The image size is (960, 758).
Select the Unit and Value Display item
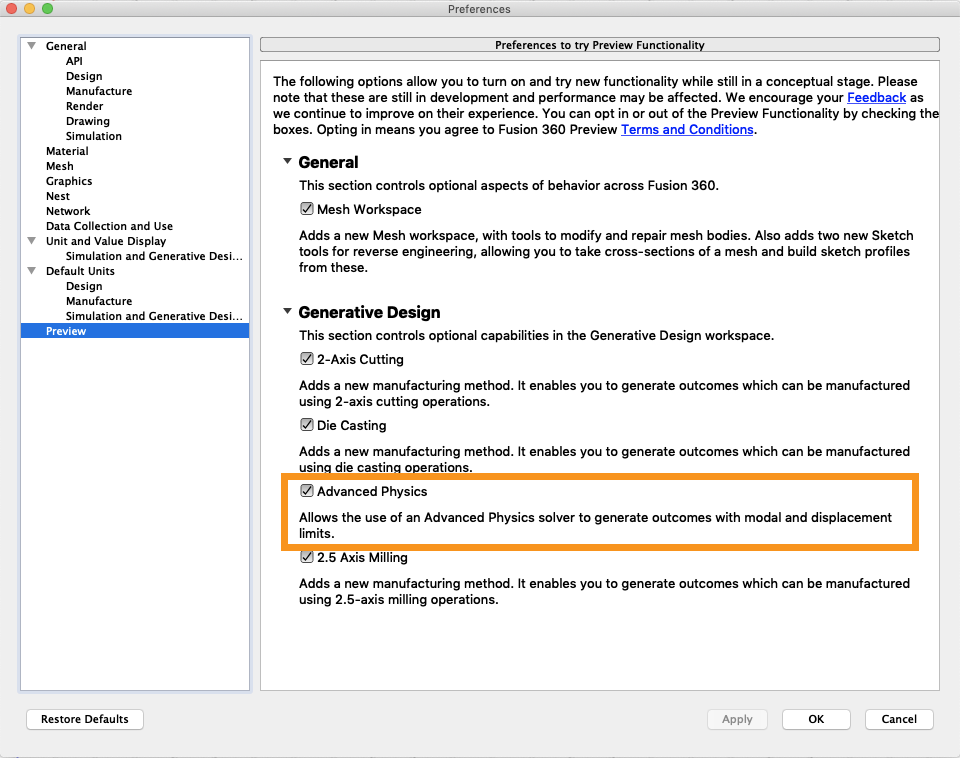106,241
